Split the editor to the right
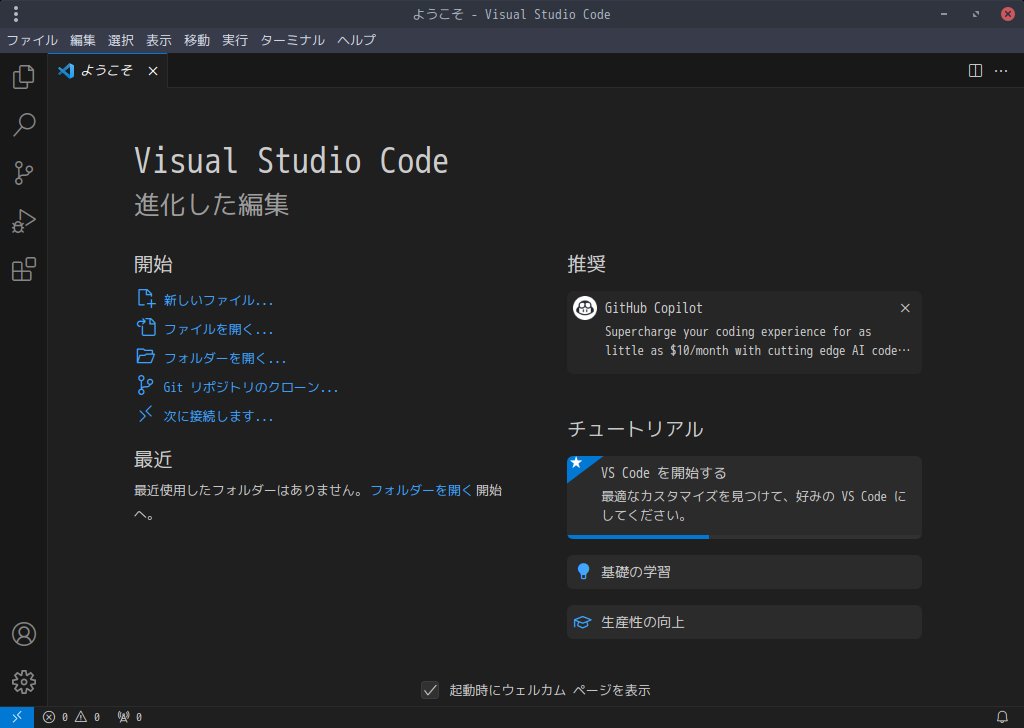The width and height of the screenshot is (1024, 728). click(x=975, y=71)
